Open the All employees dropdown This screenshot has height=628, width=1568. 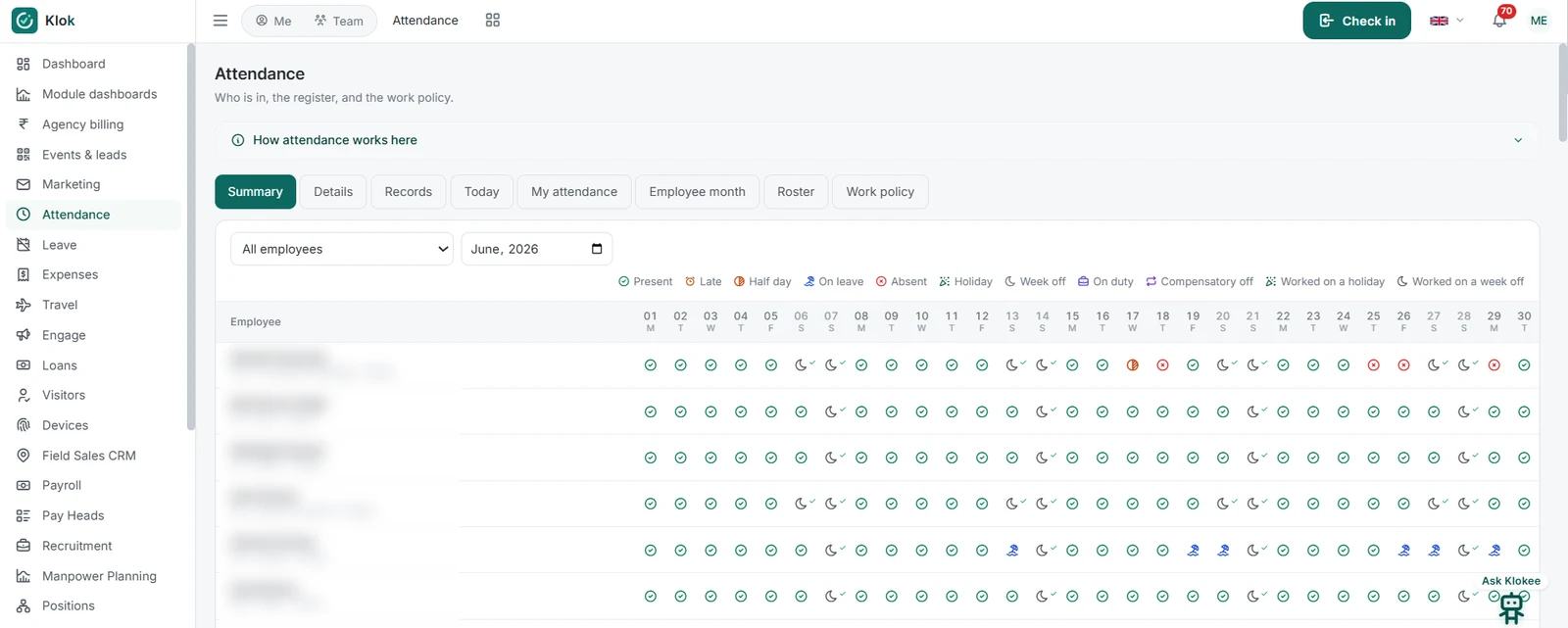tap(342, 249)
